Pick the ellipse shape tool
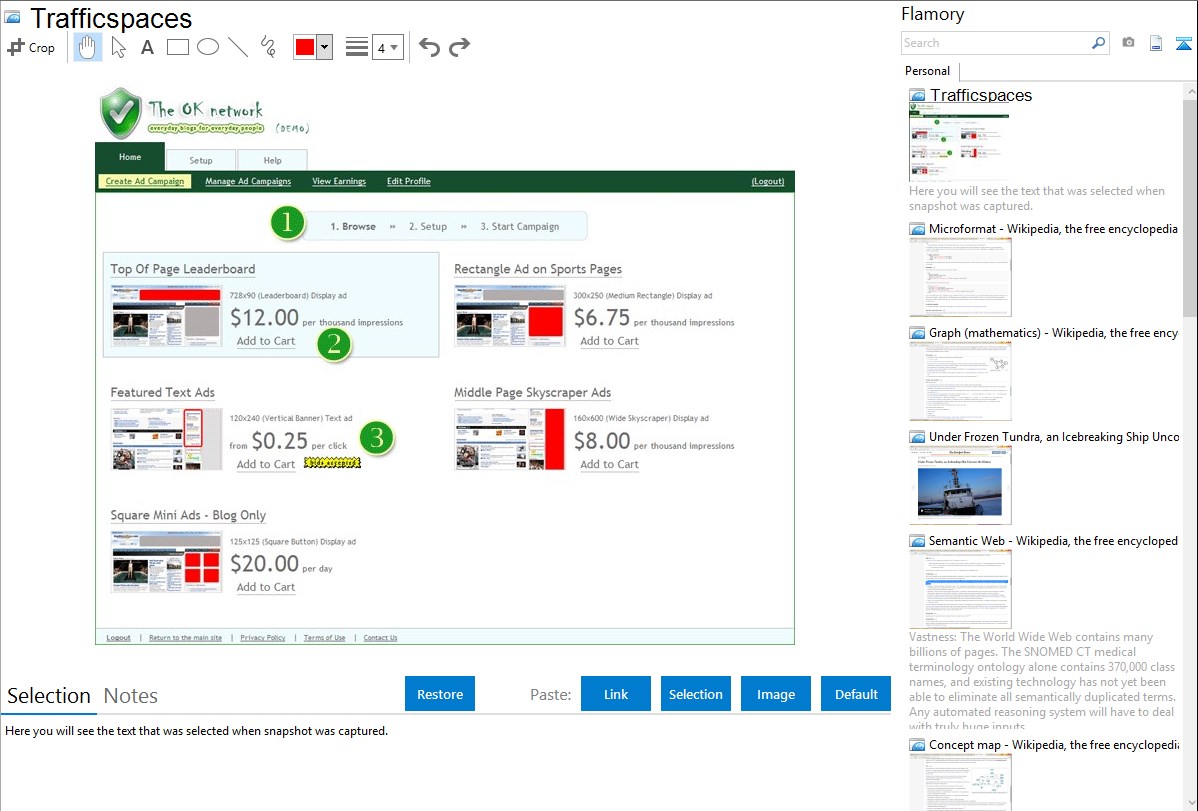Image resolution: width=1198 pixels, height=811 pixels. pos(207,47)
